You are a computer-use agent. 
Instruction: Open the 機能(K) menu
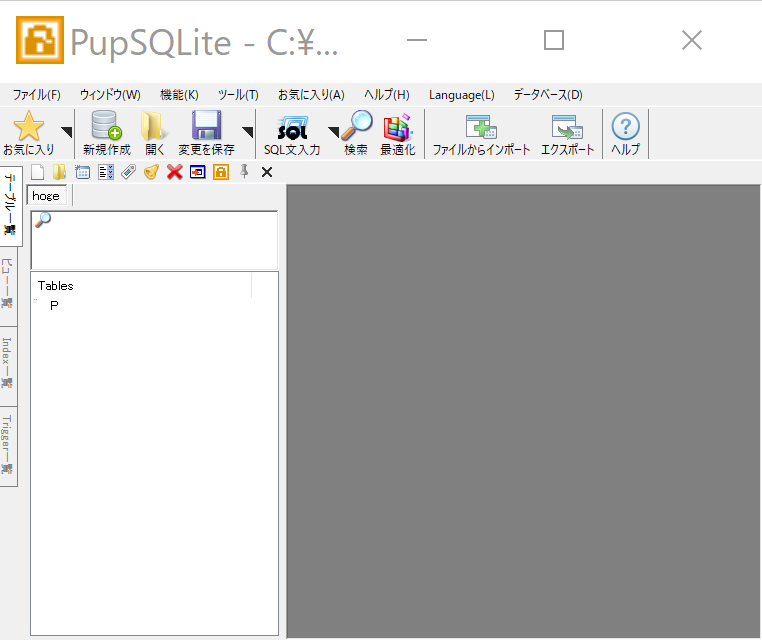[179, 95]
